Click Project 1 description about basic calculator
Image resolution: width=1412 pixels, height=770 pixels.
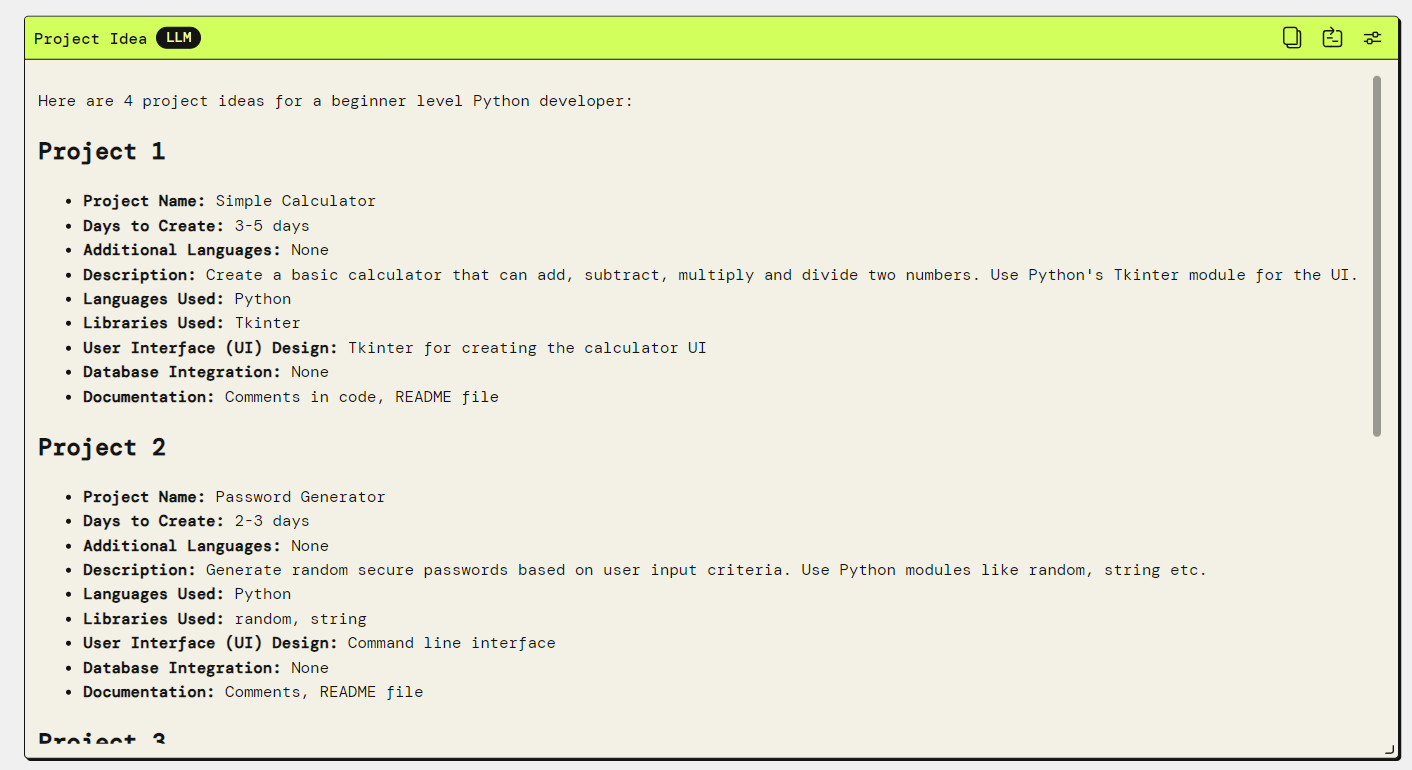tap(721, 275)
